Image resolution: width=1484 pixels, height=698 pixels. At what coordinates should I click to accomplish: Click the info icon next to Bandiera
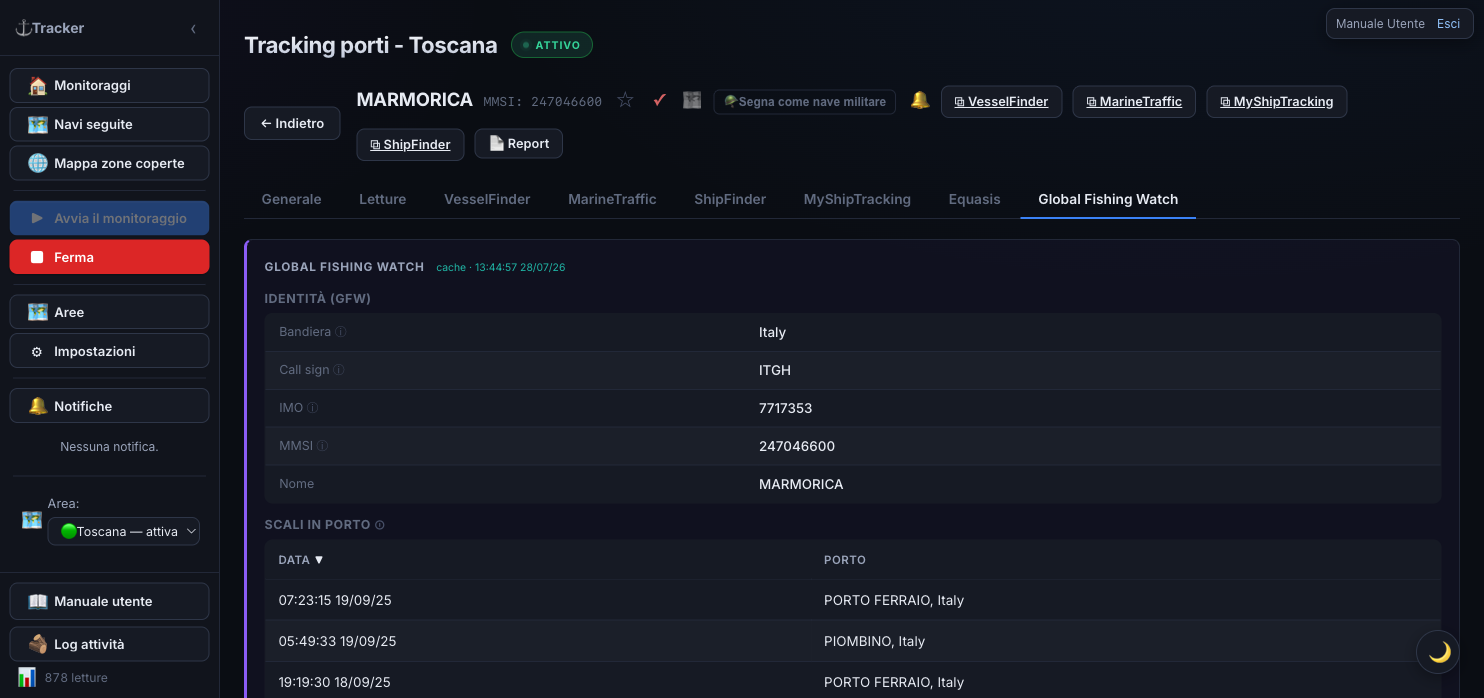click(341, 332)
